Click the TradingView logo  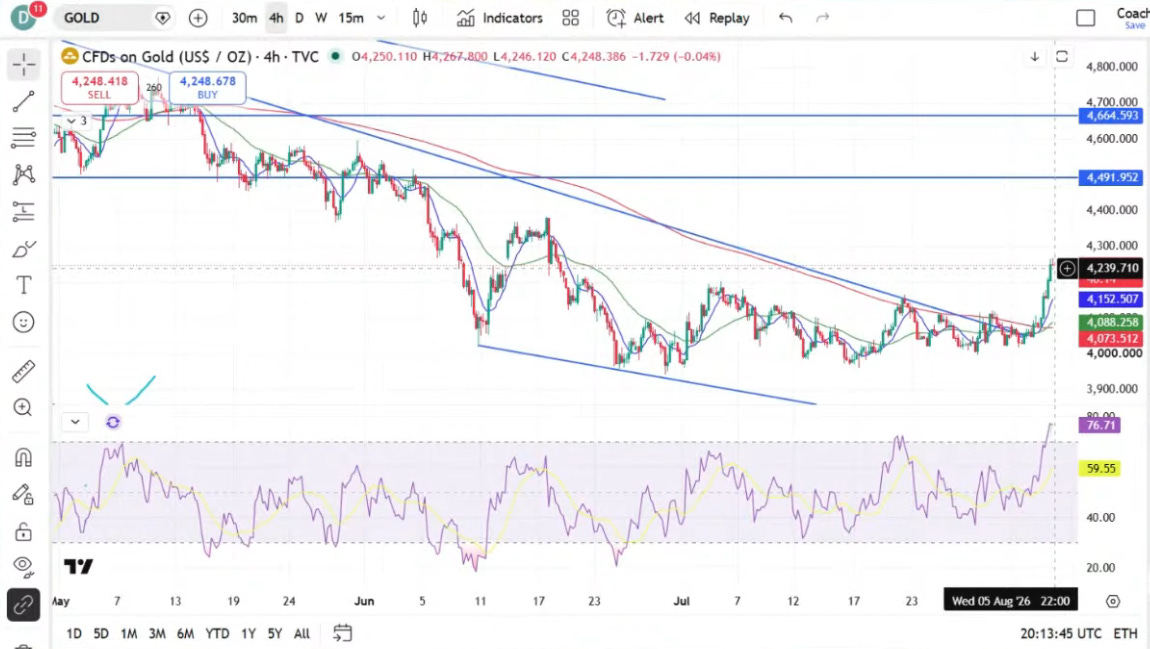[x=78, y=566]
